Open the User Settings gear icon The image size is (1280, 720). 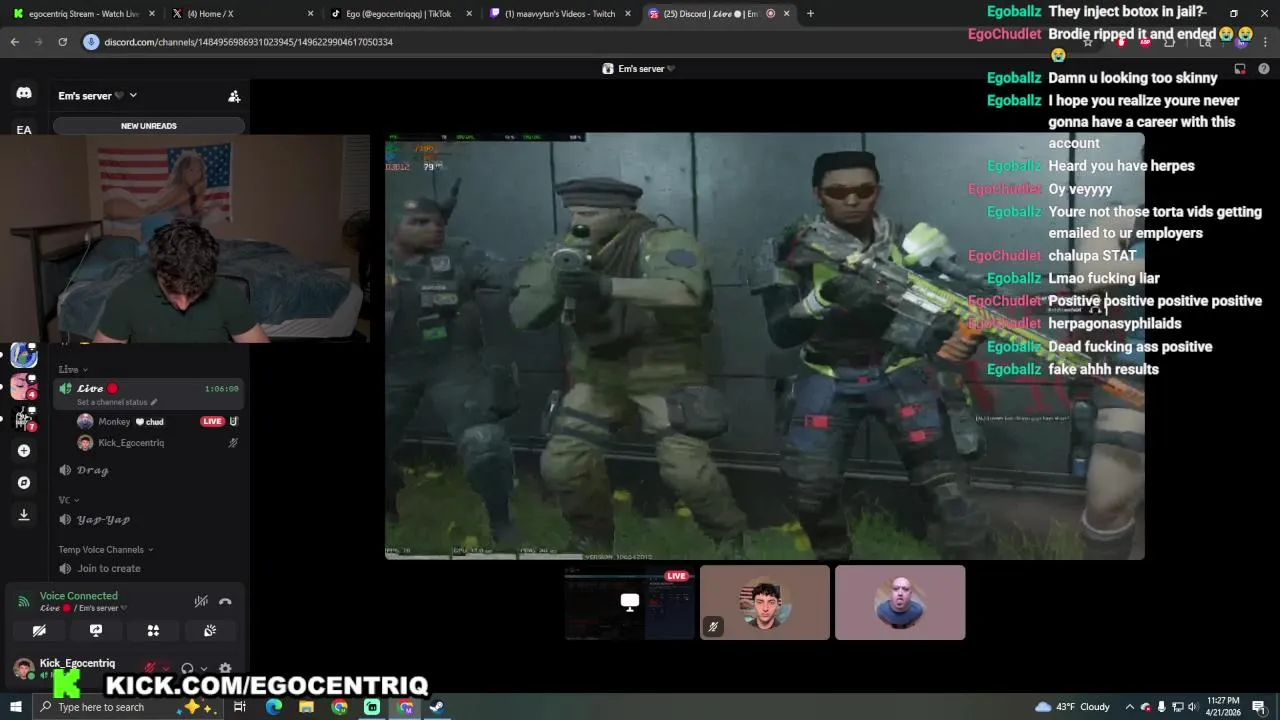coord(225,669)
